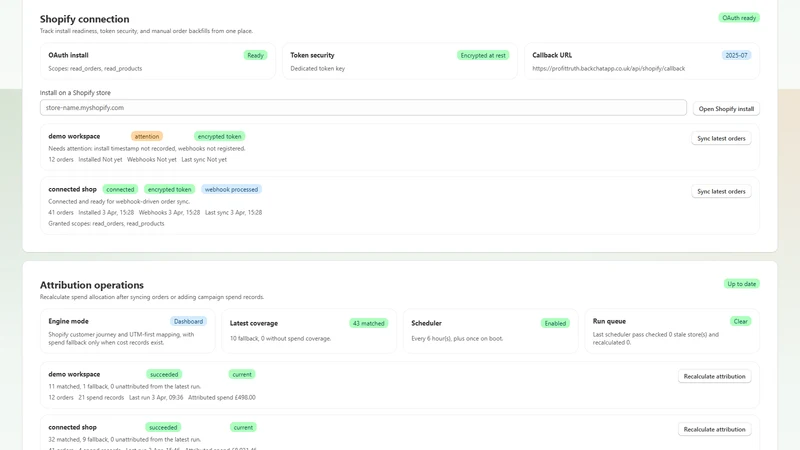Click the connected badge on connected shop
The height and width of the screenshot is (450, 800).
tap(120, 189)
